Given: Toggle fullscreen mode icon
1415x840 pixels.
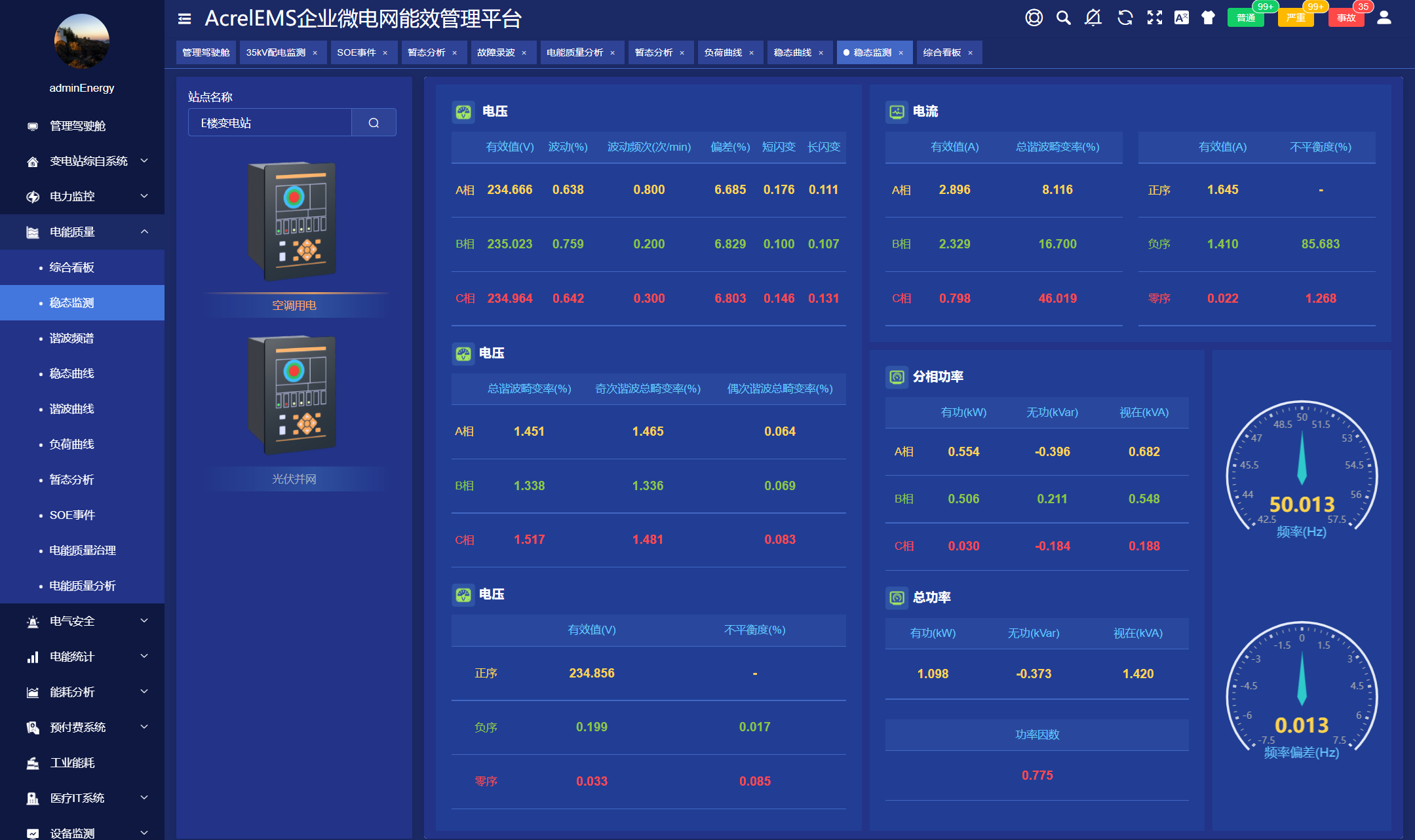Looking at the screenshot, I should (1154, 18).
